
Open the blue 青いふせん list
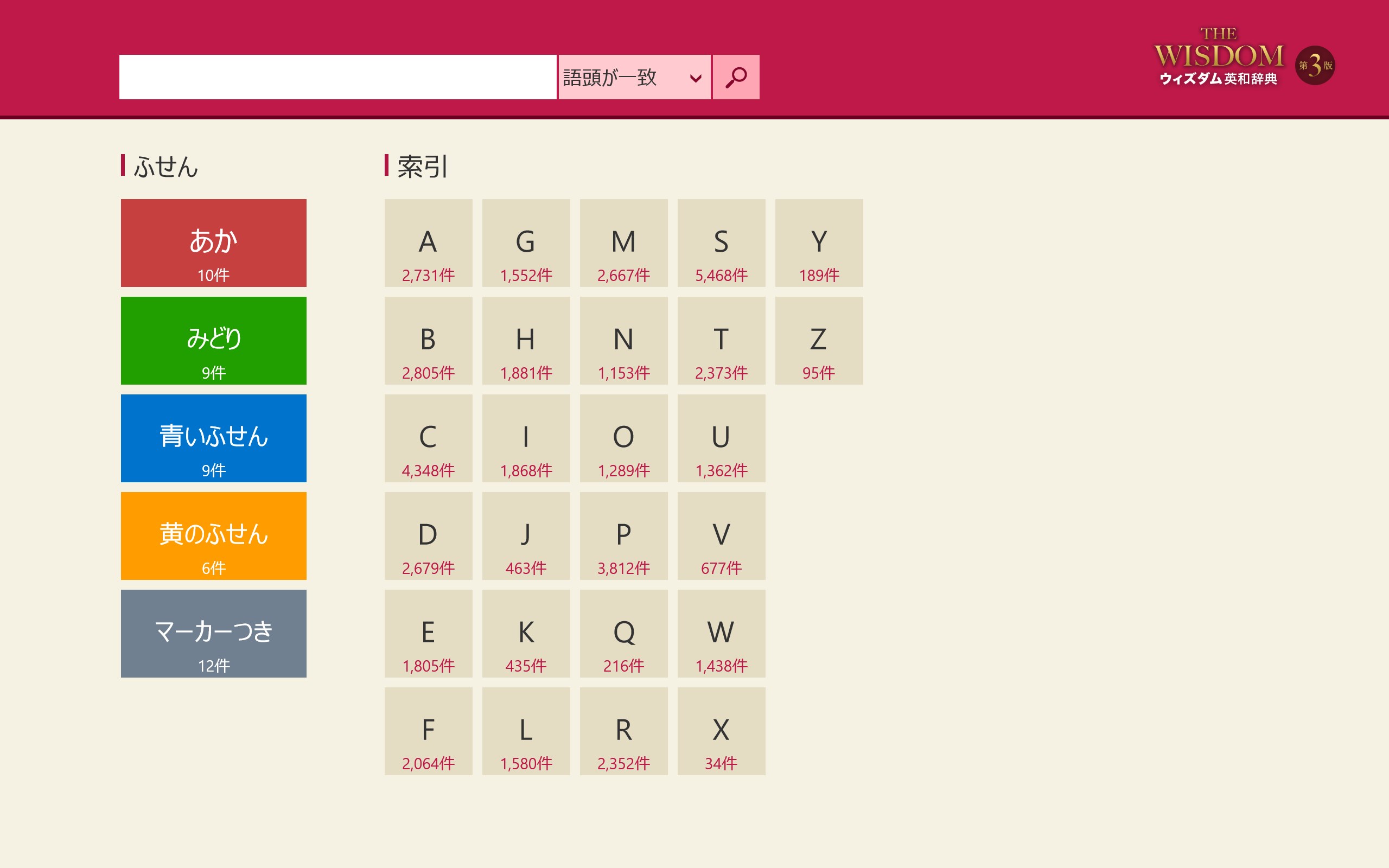click(x=214, y=438)
